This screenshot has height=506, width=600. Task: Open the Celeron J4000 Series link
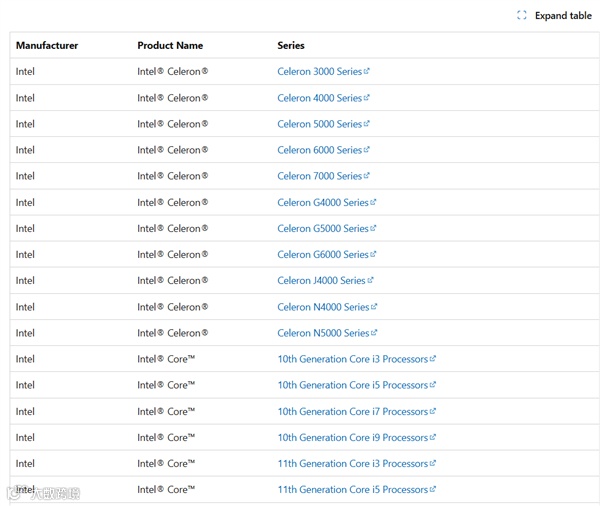pyautogui.click(x=325, y=281)
